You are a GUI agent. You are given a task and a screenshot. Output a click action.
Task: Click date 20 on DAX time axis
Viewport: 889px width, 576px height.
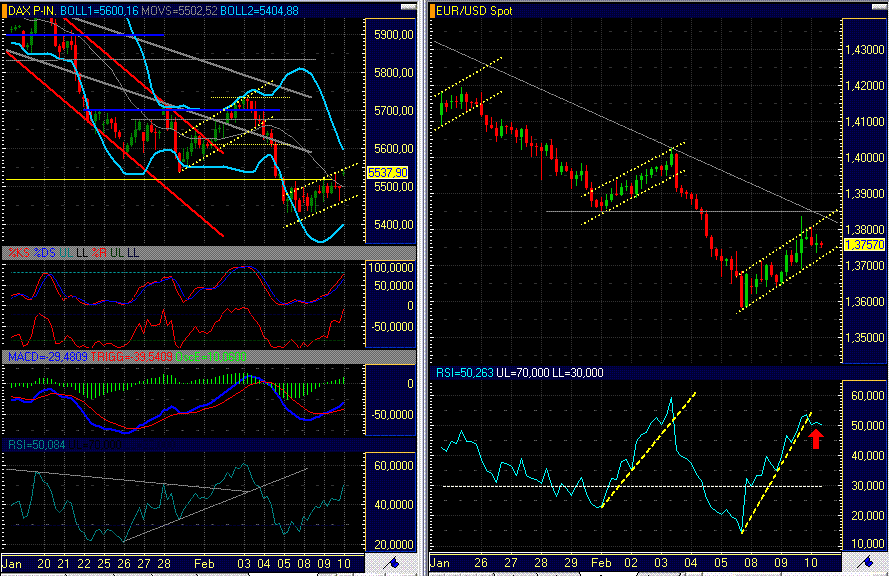pos(44,564)
